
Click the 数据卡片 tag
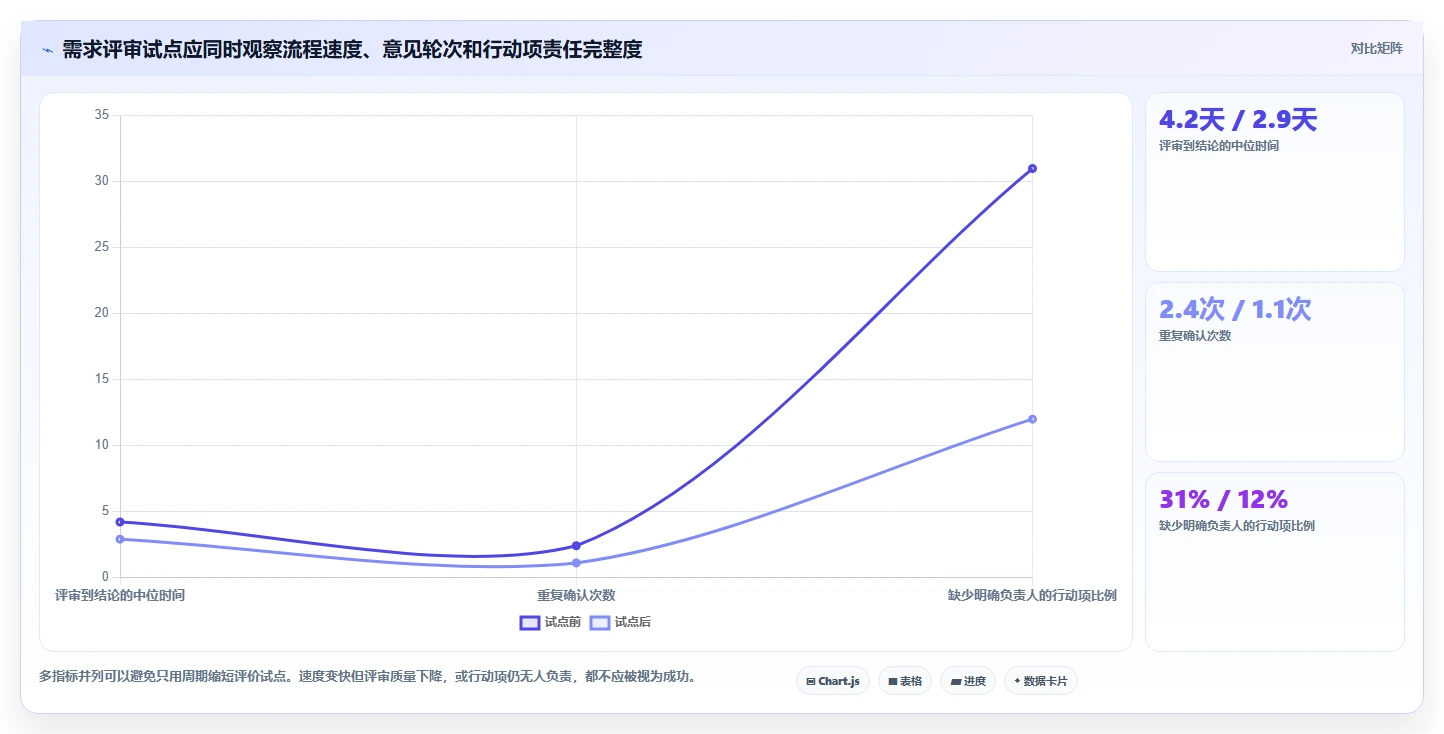1041,681
